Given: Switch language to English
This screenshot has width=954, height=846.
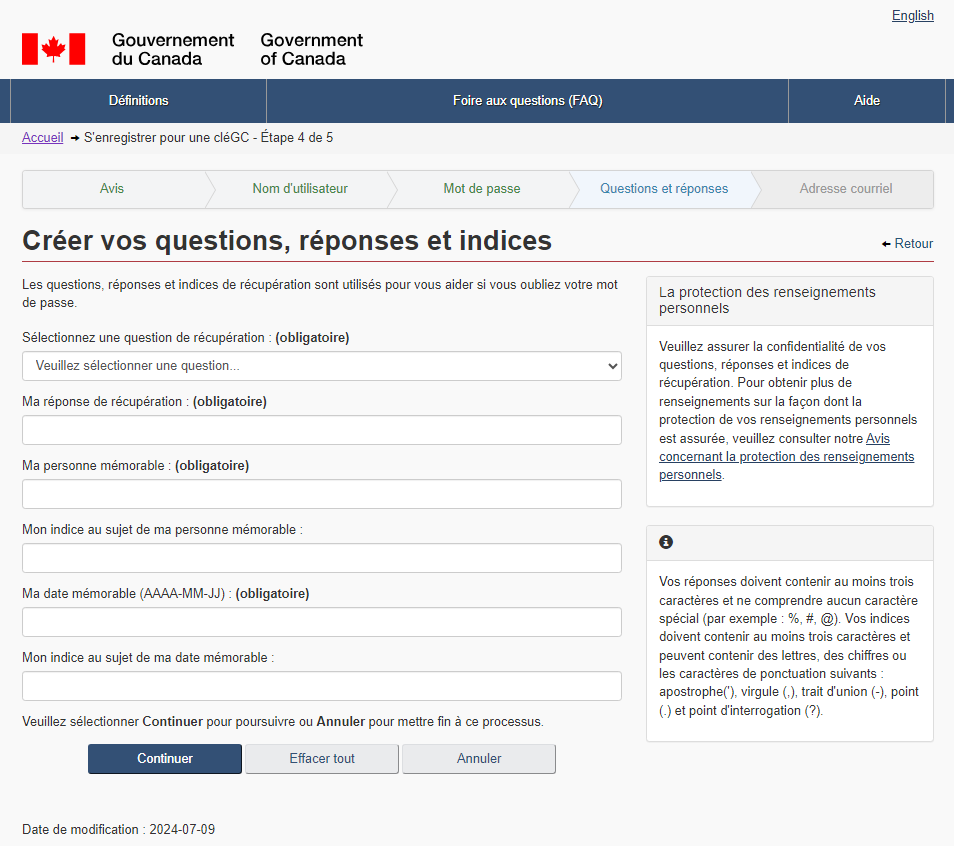Looking at the screenshot, I should (x=912, y=15).
